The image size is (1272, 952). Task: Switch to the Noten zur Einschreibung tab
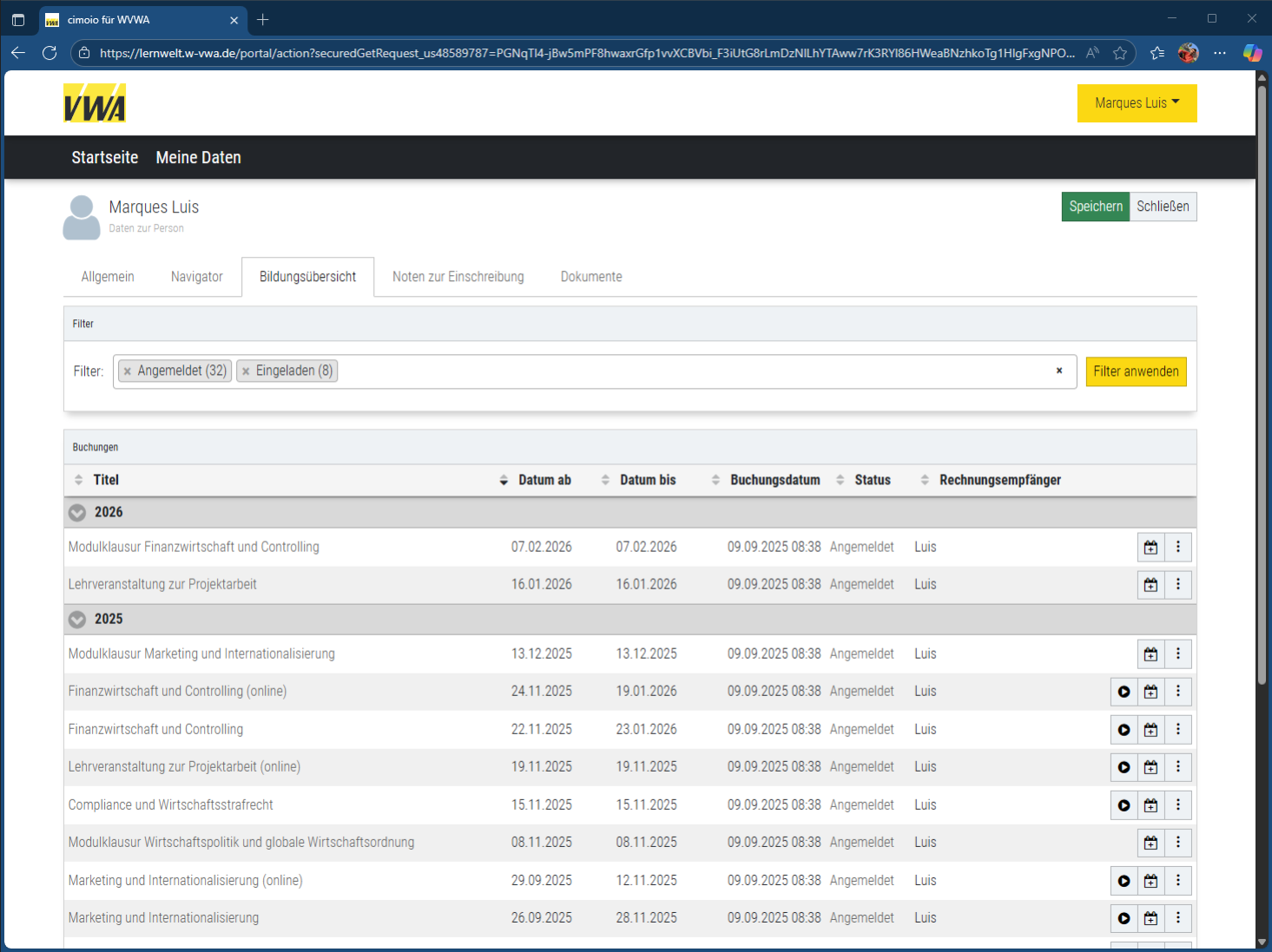point(458,277)
